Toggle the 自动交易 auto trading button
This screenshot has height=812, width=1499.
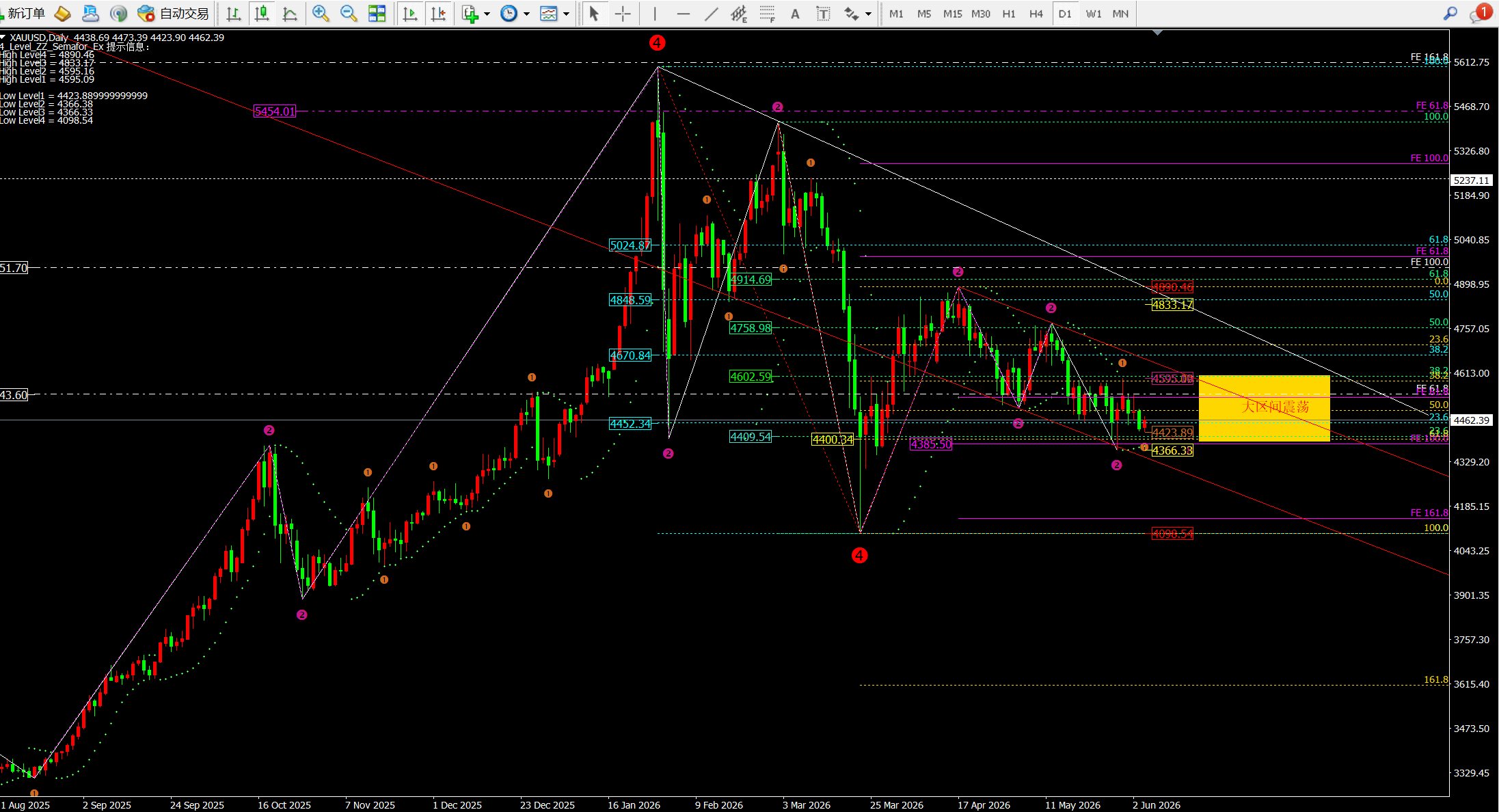tap(173, 13)
